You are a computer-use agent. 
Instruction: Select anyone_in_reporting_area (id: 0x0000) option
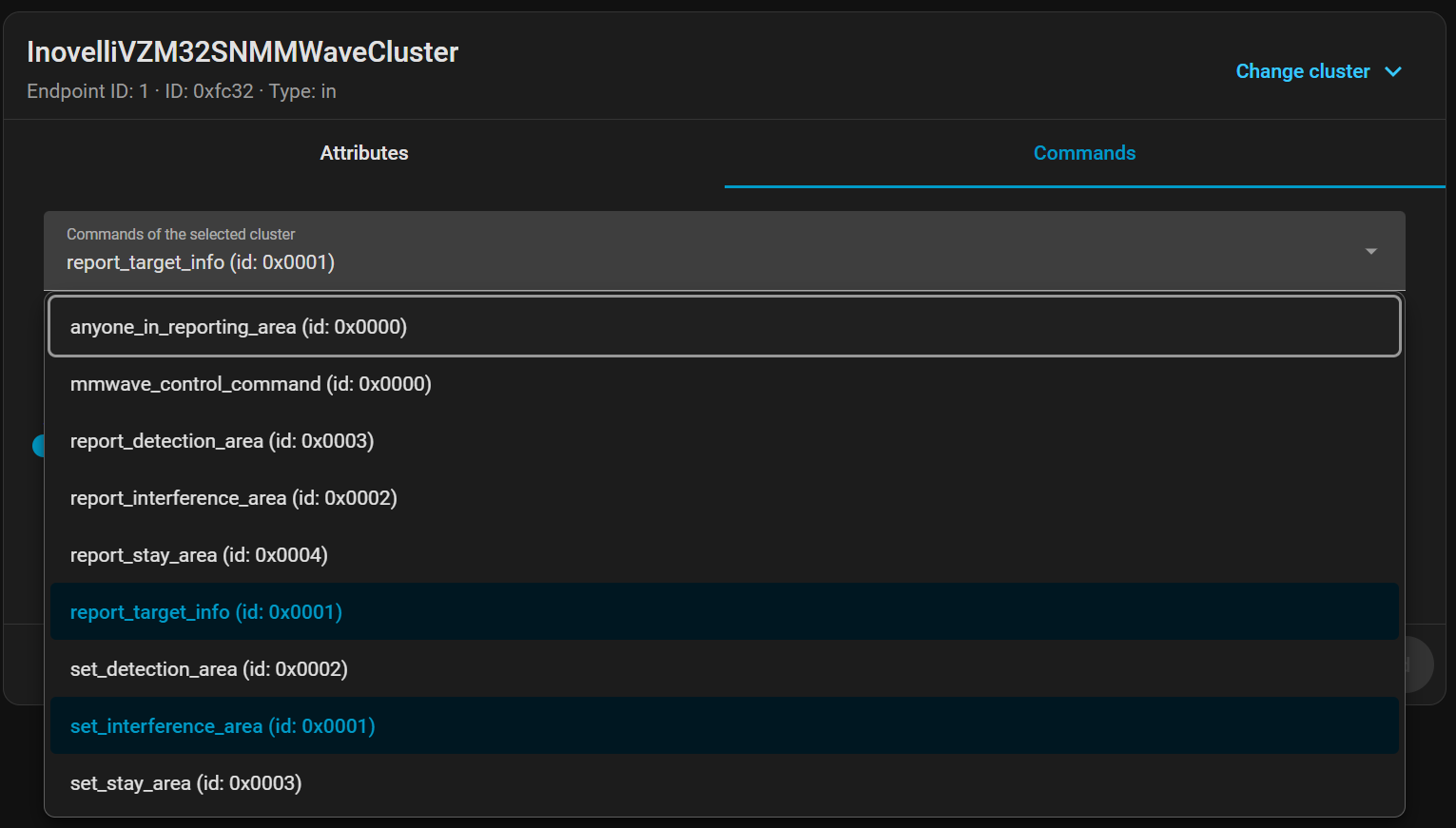coord(725,327)
